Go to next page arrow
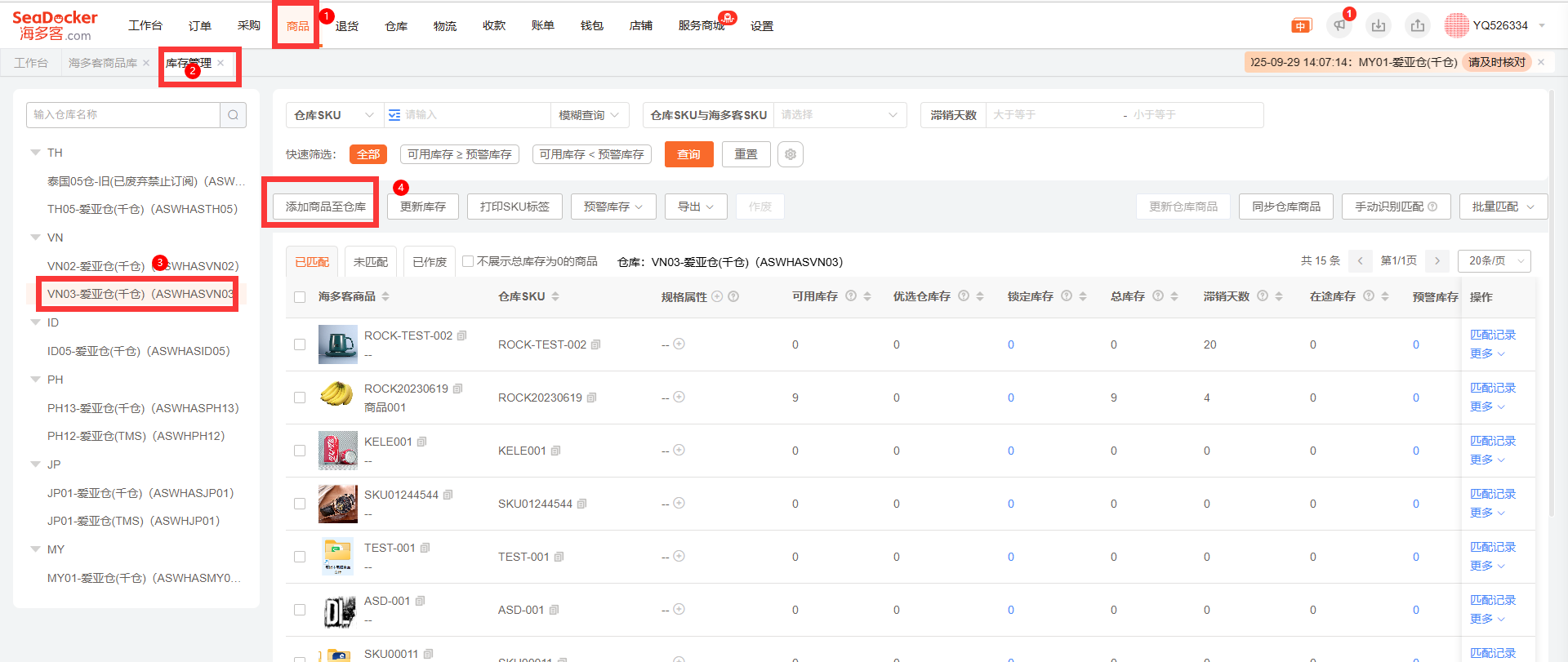 click(x=1437, y=260)
